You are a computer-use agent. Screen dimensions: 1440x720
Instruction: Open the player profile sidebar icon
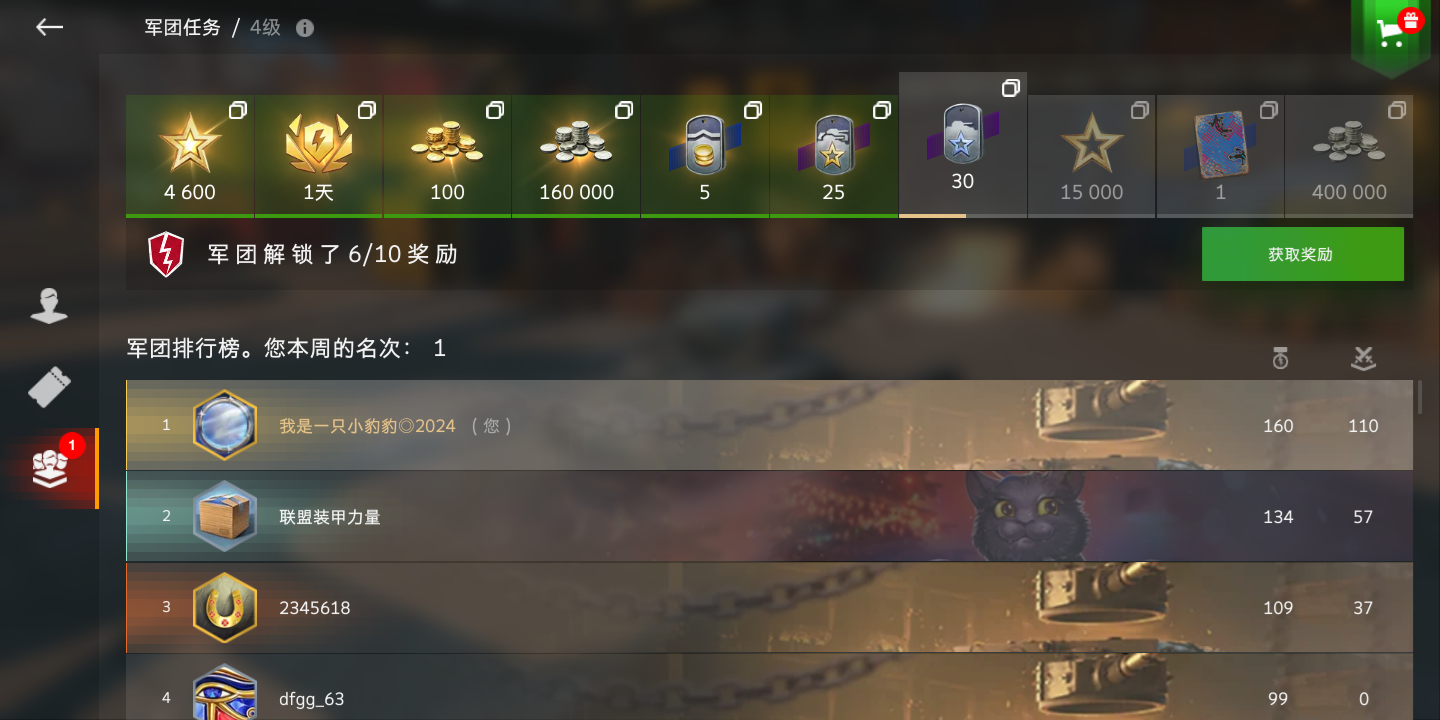coord(49,306)
